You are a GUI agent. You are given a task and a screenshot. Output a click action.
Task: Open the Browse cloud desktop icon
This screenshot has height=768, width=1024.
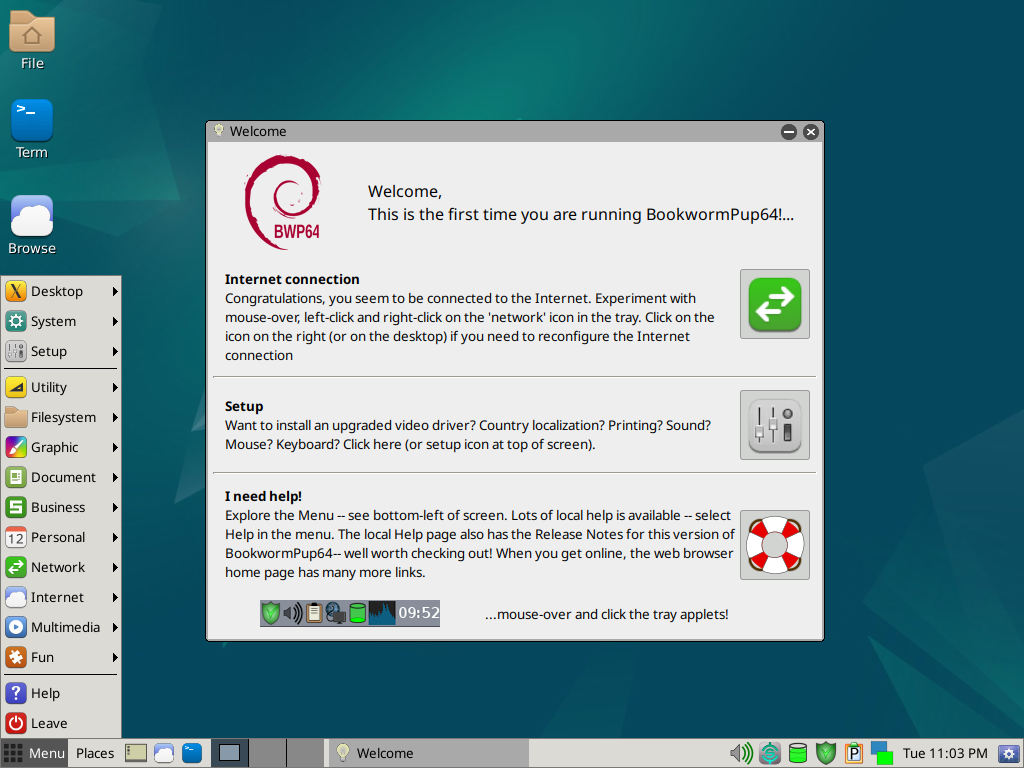point(31,225)
